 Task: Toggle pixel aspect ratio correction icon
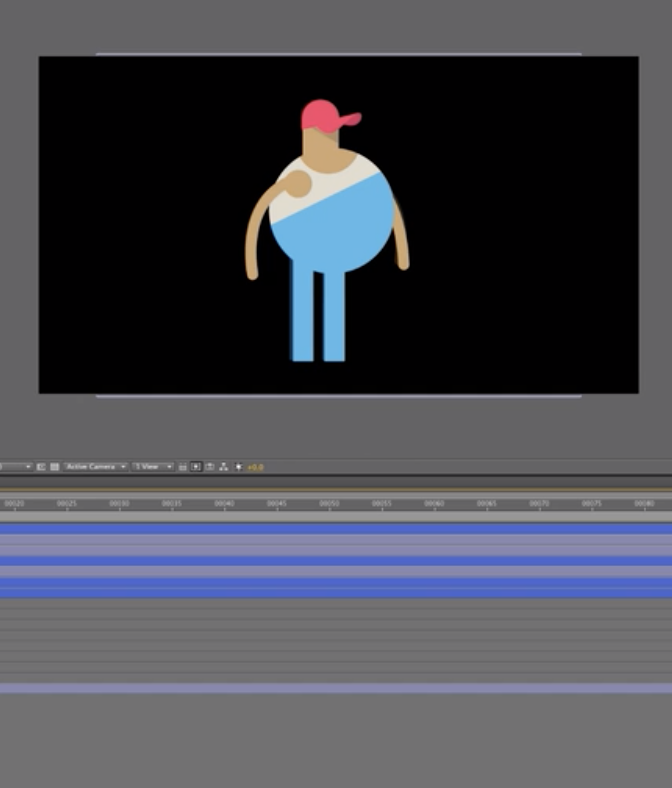coord(183,467)
